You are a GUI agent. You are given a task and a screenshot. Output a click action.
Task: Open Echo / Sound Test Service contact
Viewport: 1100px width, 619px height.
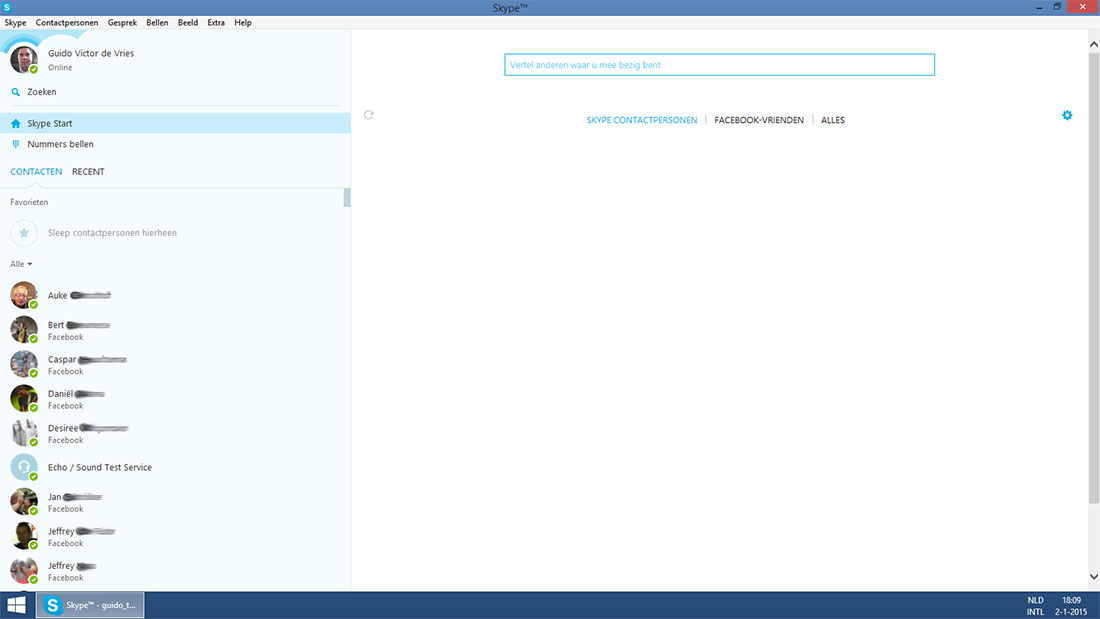click(x=172, y=467)
